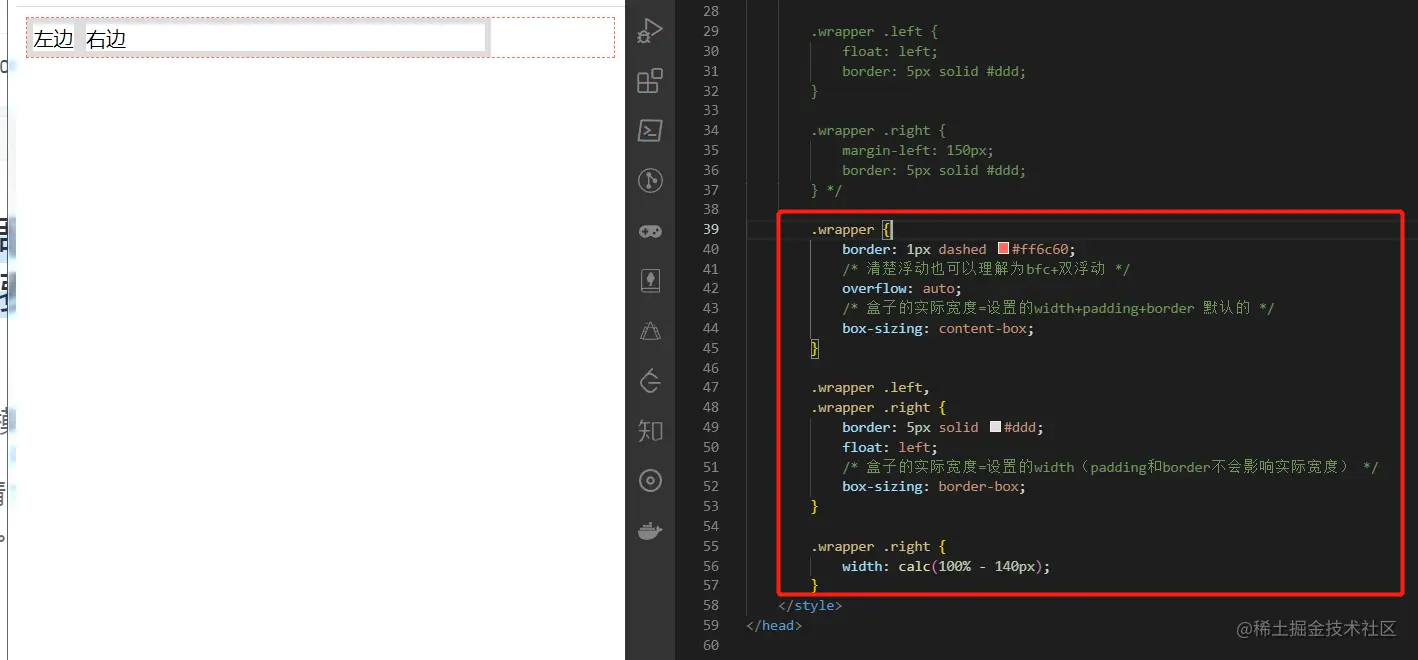This screenshot has height=660, width=1418.
Task: Click "box-sizing: content-box;" on line 44
Action: click(x=938, y=328)
